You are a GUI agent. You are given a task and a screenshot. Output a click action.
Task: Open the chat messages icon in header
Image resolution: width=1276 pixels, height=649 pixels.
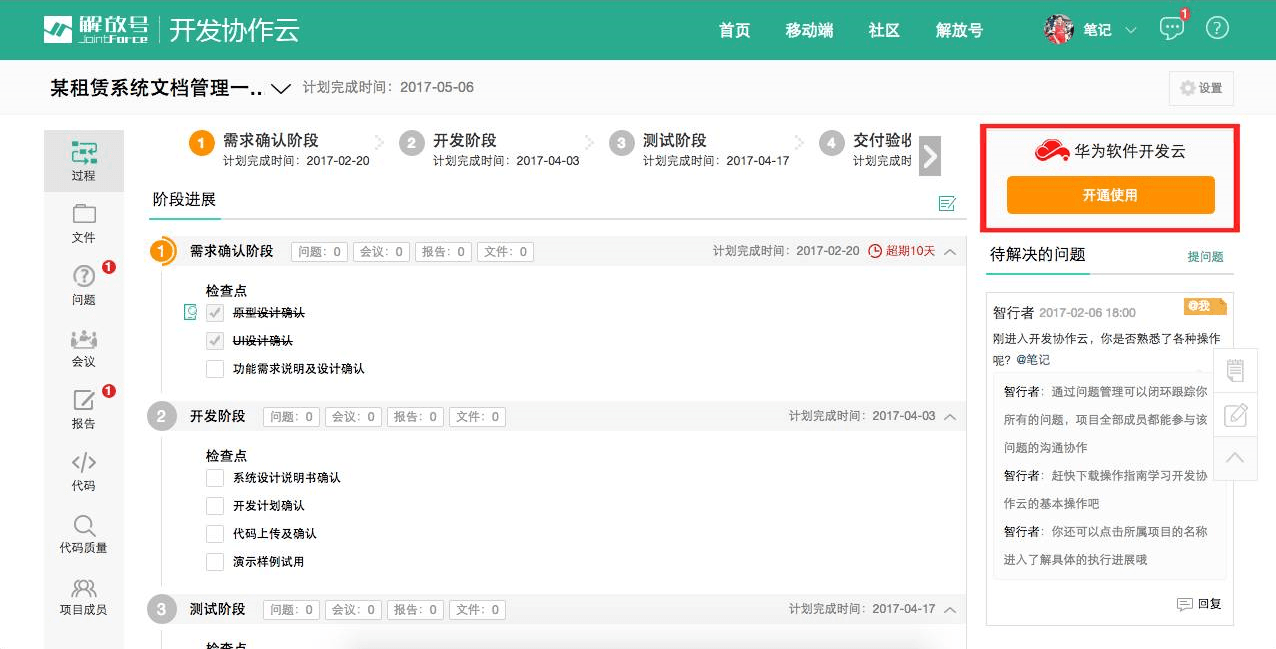pyautogui.click(x=1171, y=28)
